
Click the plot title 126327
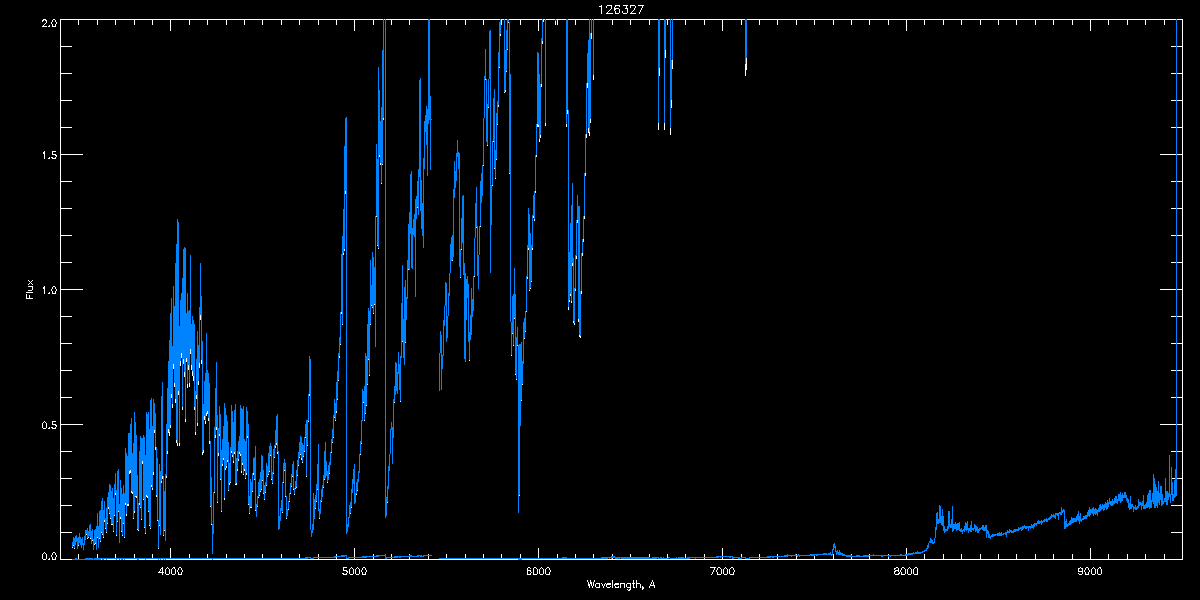pos(621,8)
